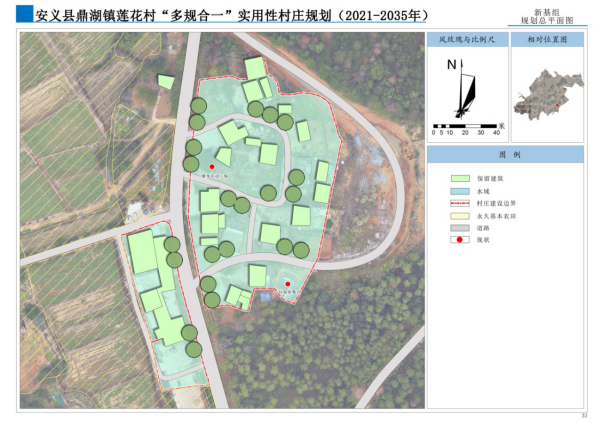602x426 pixels.
Task: Click the 图例 legend header
Action: click(x=509, y=156)
